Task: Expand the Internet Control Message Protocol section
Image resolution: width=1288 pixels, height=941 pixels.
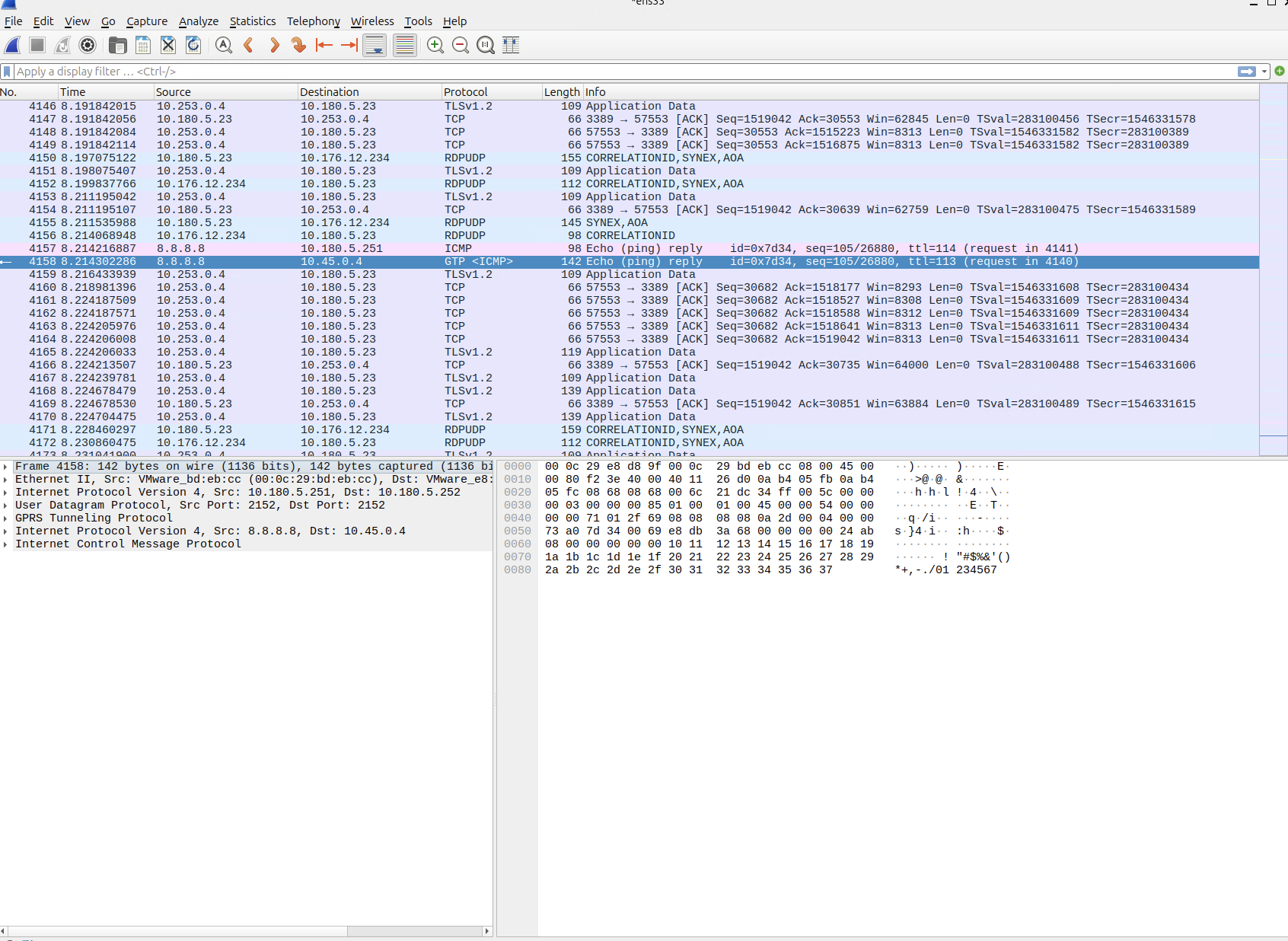Action: pos(5,544)
